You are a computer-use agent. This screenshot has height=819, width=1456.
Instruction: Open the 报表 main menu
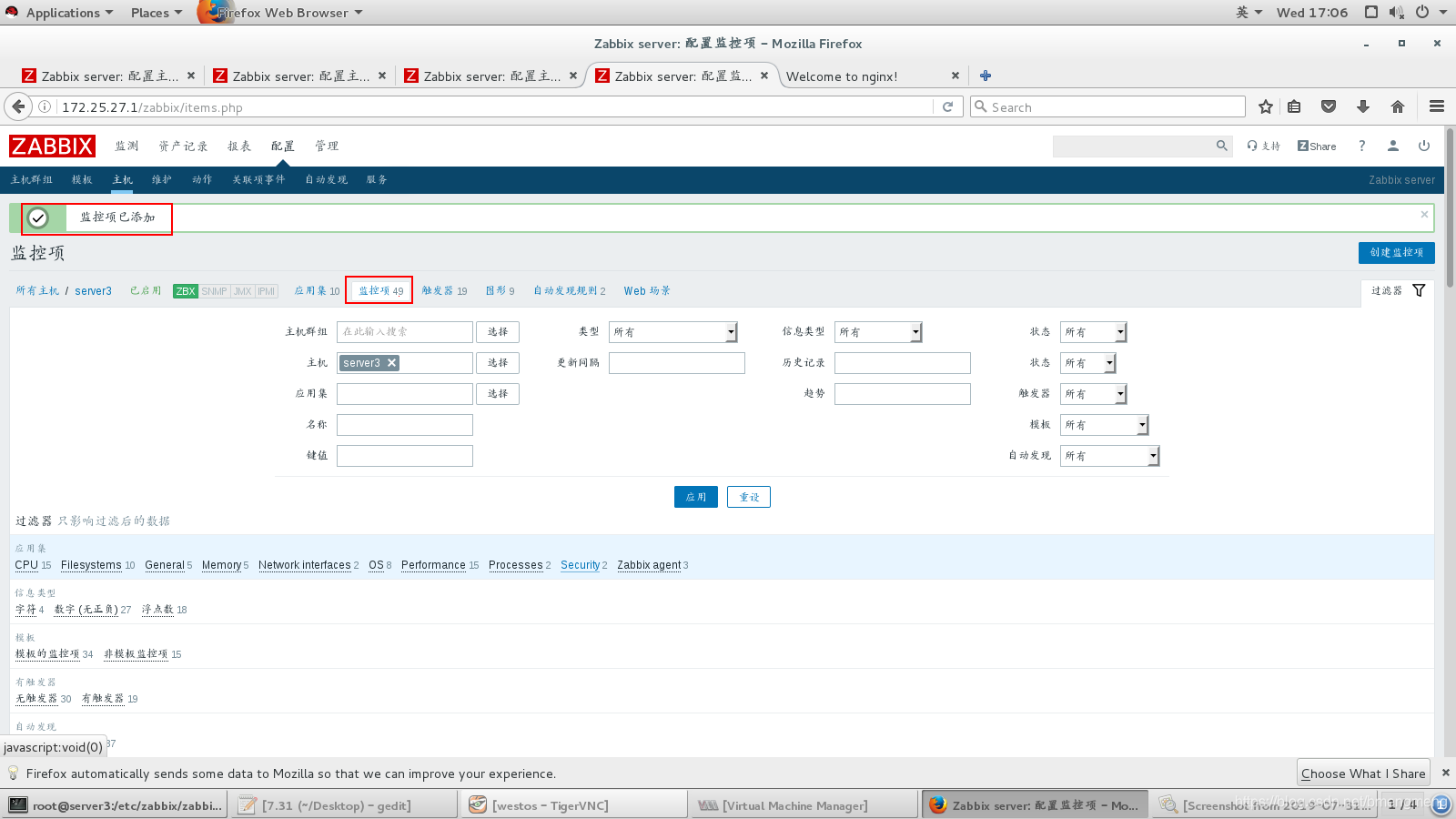(239, 146)
